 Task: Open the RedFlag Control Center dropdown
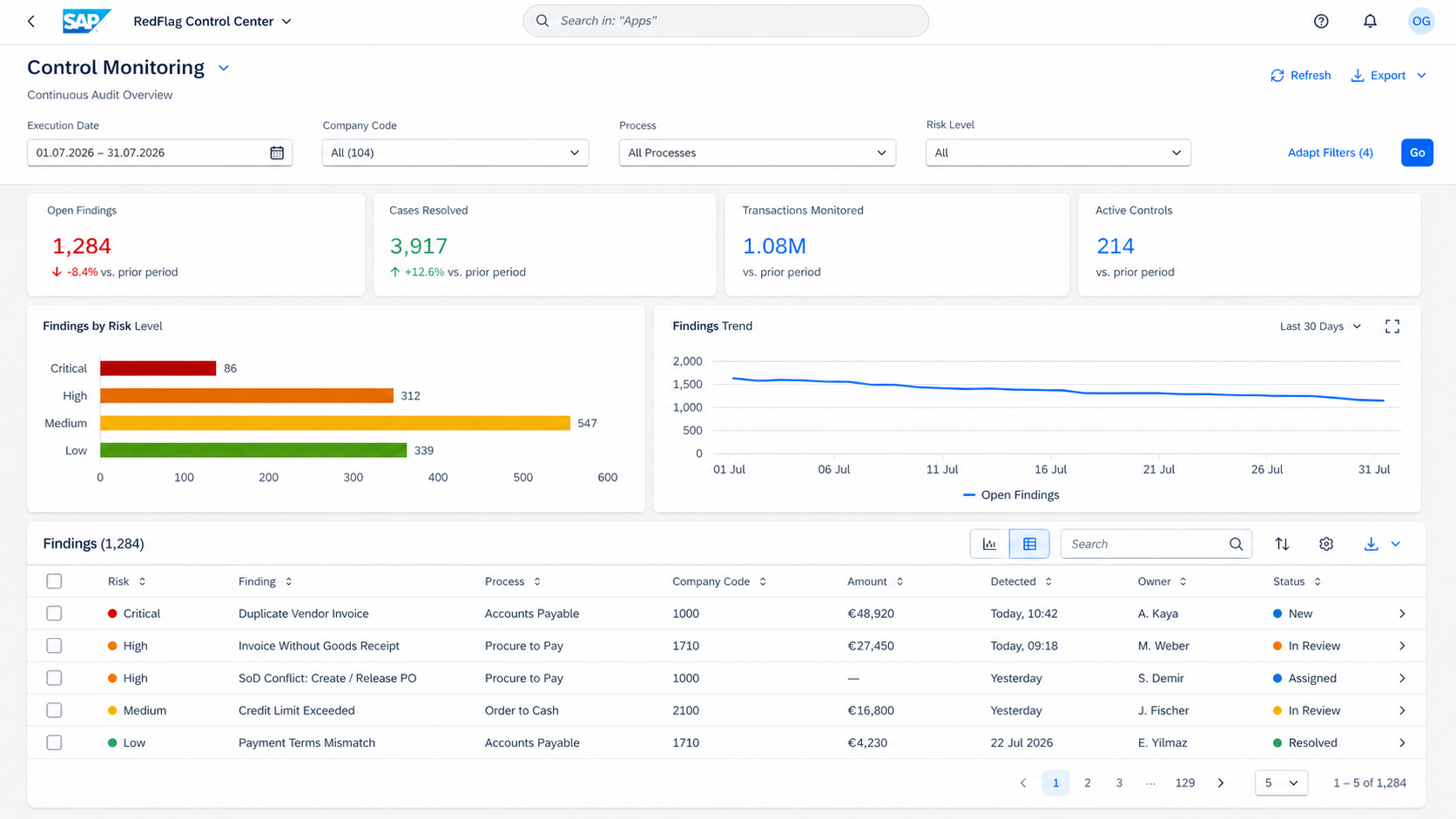212,21
